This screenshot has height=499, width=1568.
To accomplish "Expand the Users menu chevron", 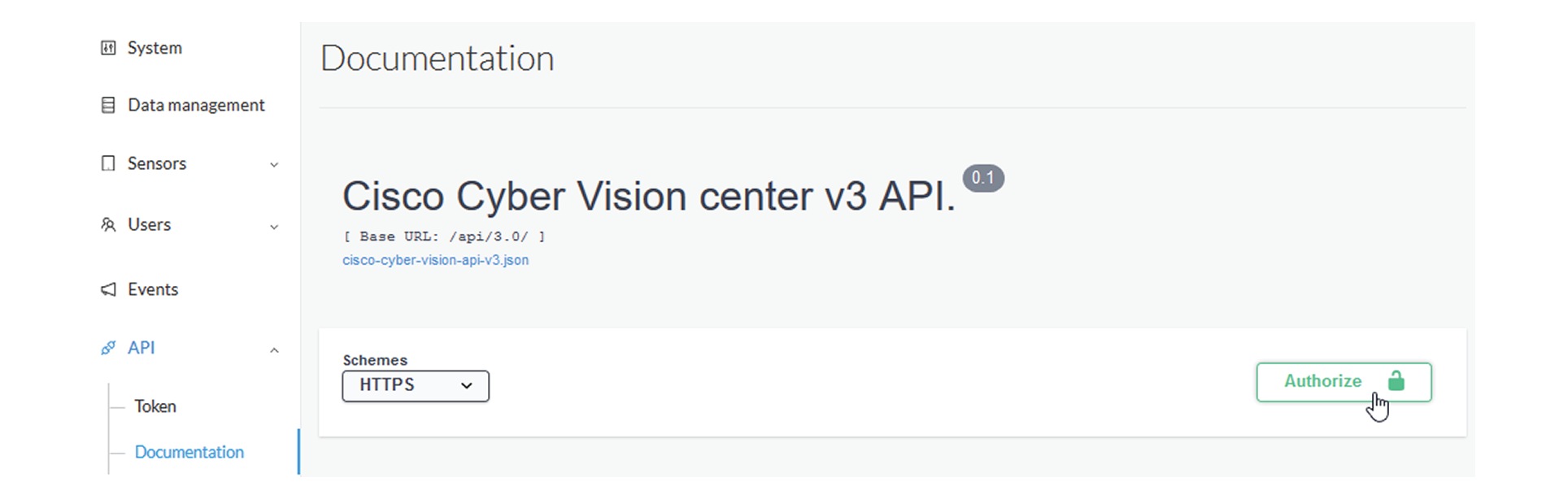I will [275, 227].
